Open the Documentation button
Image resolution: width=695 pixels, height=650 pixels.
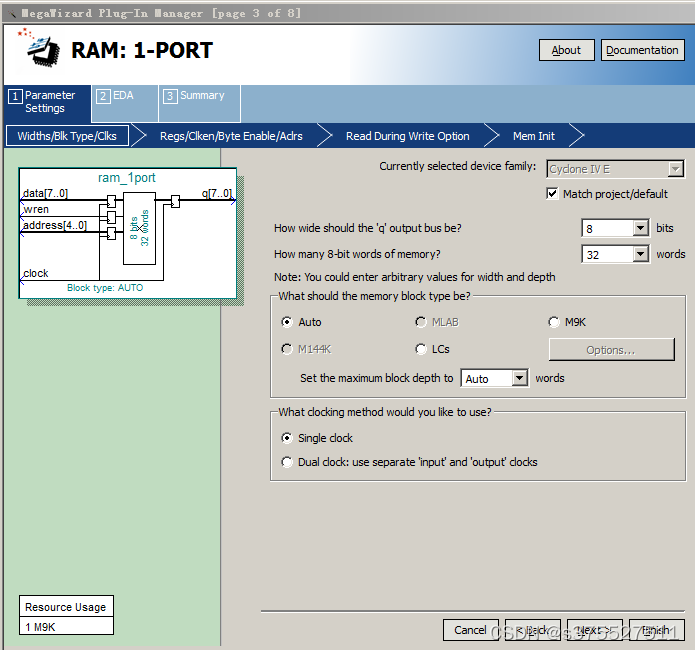[x=642, y=50]
